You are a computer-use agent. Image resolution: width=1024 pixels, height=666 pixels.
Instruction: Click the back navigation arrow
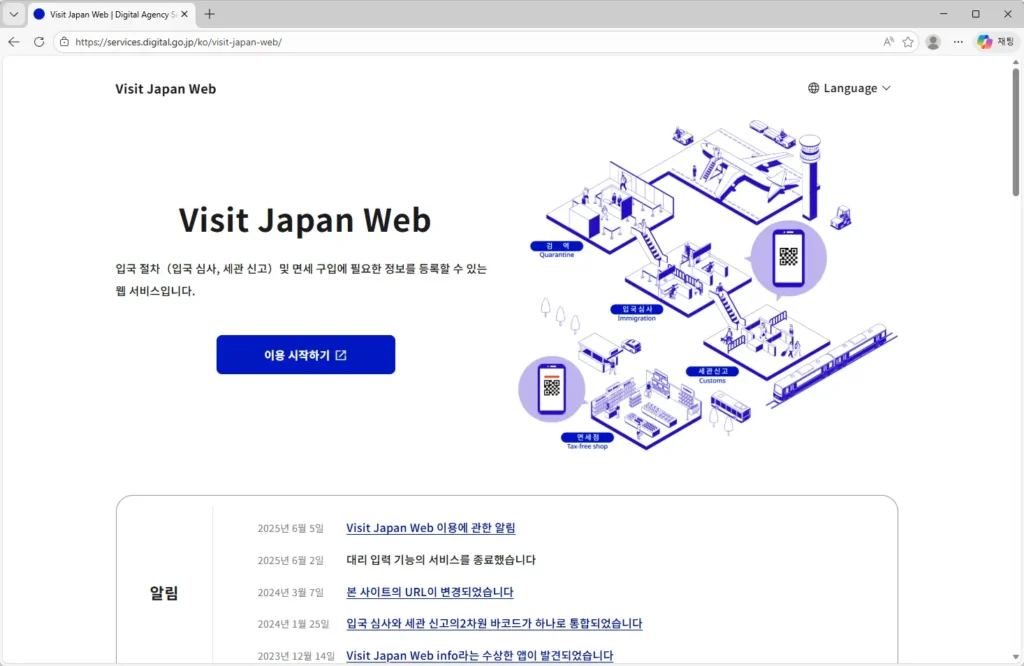click(x=13, y=41)
